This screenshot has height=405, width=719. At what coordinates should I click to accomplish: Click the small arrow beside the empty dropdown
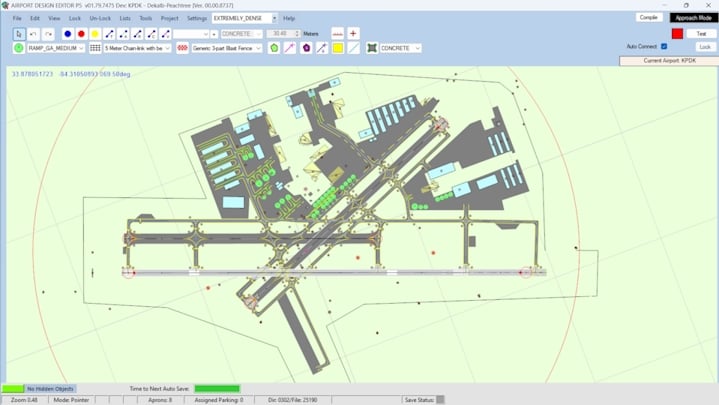pos(214,34)
